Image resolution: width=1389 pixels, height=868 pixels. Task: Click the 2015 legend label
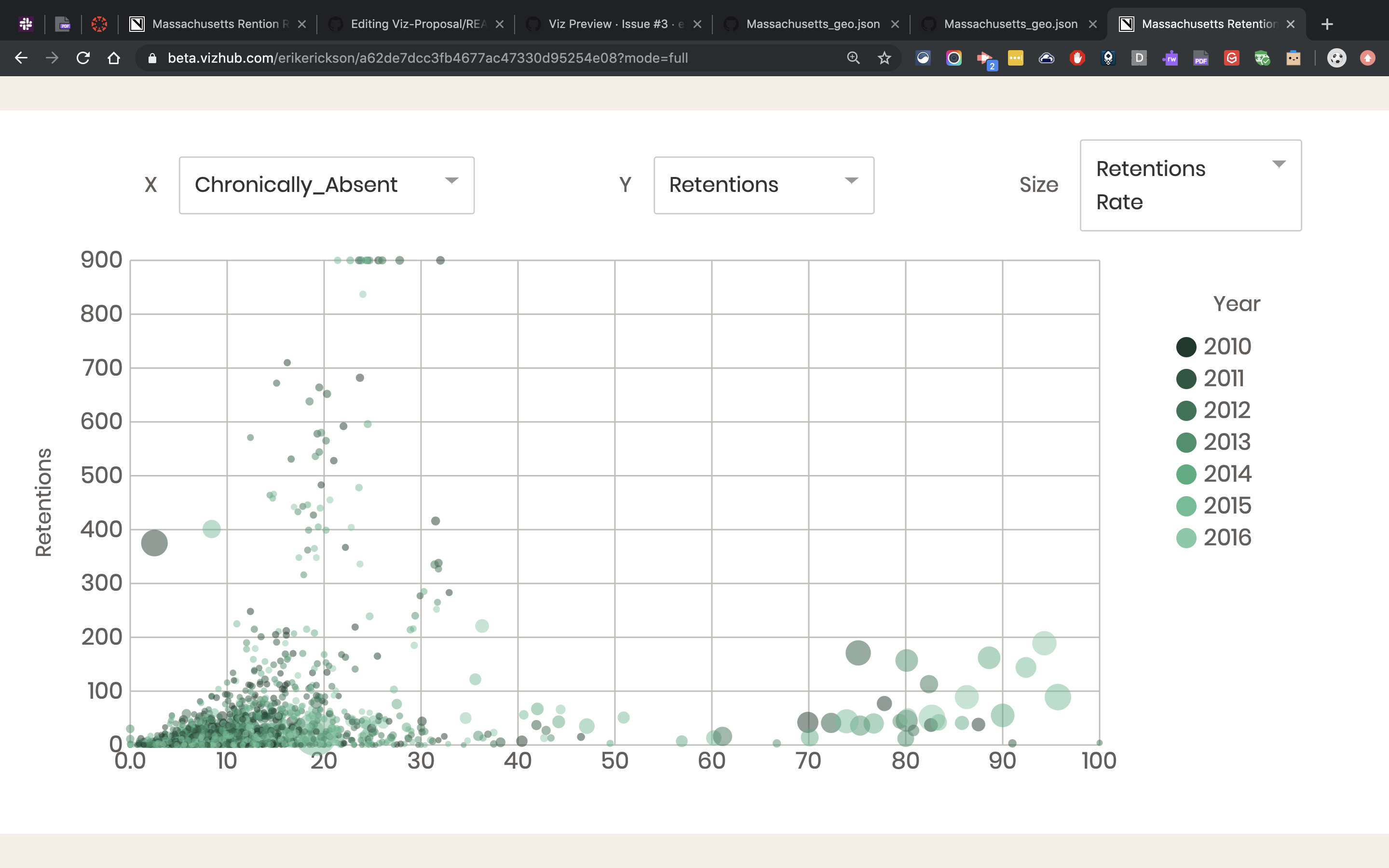point(1227,506)
